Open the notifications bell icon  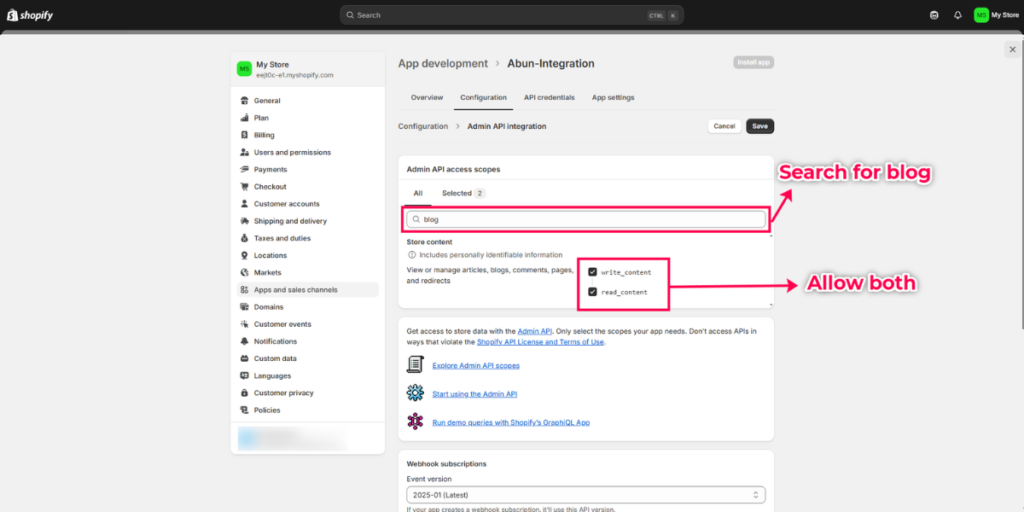point(958,15)
